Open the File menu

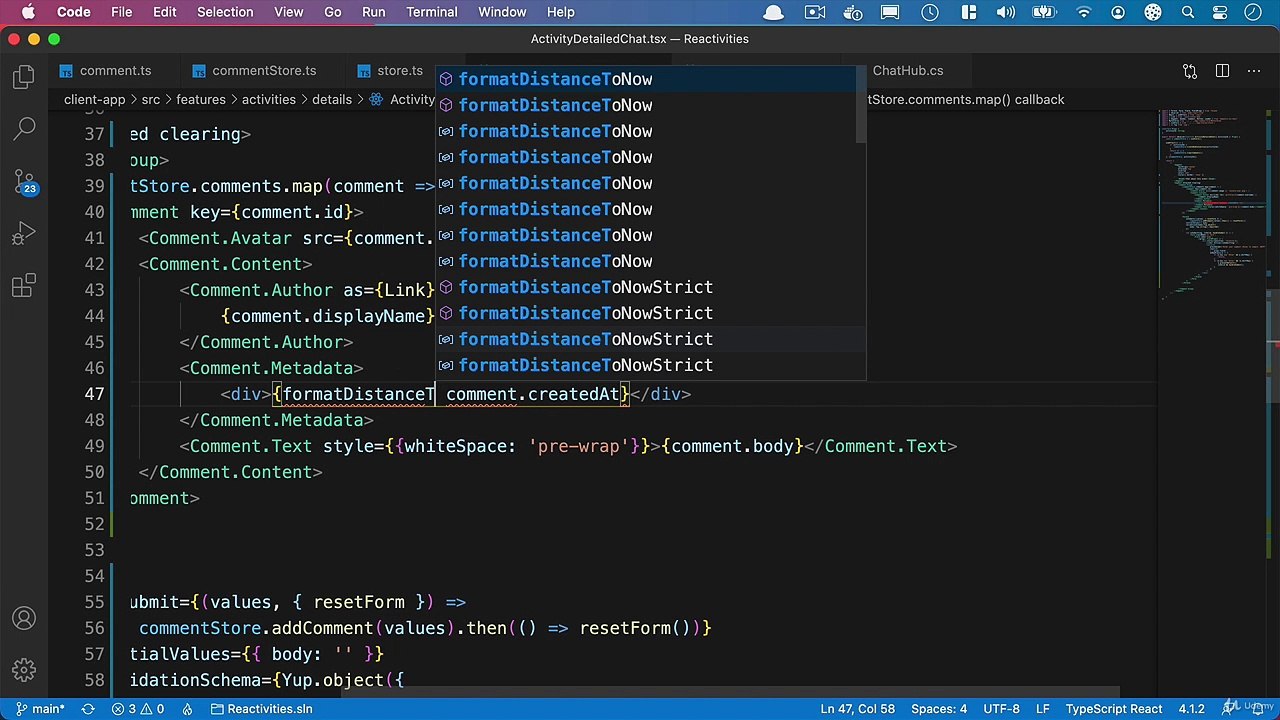tap(121, 12)
